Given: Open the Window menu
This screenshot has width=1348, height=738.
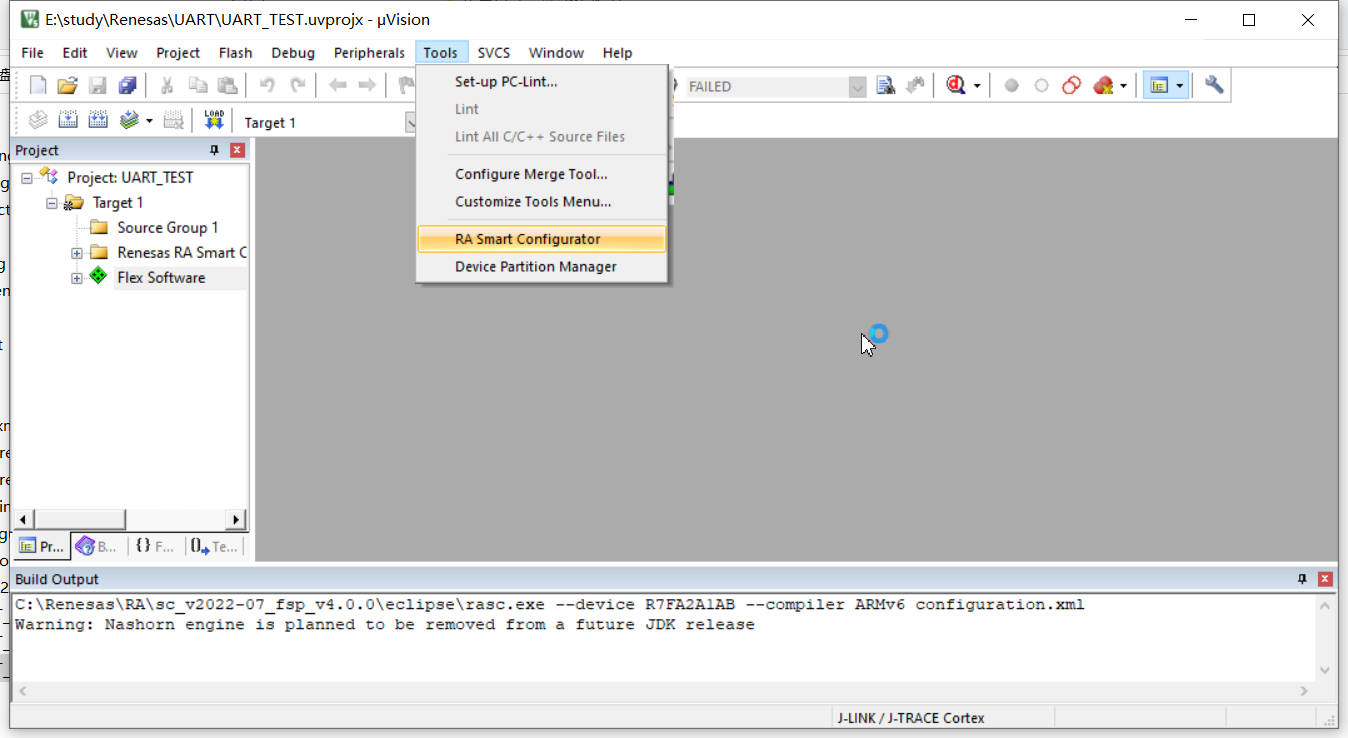Looking at the screenshot, I should point(556,53).
